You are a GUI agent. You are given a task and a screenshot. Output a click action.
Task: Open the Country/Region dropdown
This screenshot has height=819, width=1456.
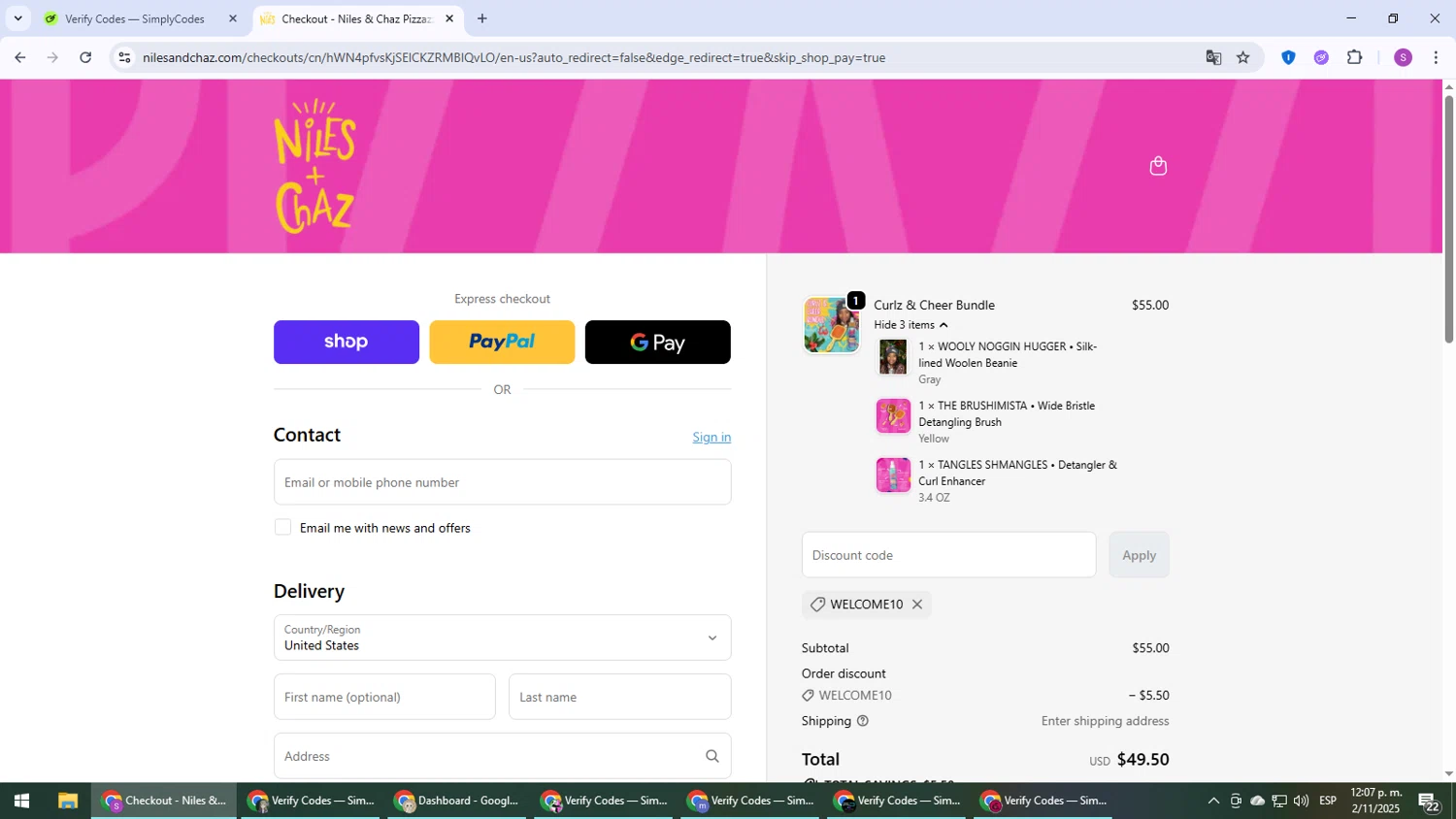pos(502,638)
